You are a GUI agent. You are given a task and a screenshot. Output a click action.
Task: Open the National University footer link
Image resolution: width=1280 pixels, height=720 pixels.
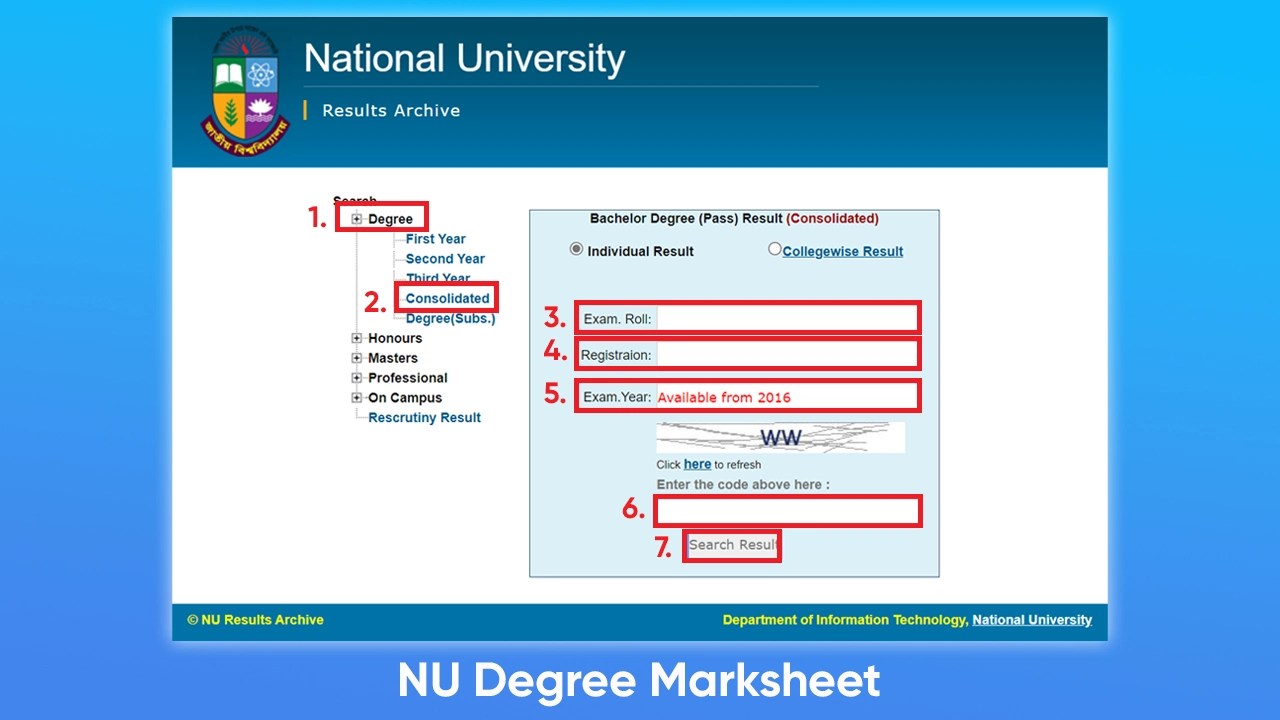1032,619
